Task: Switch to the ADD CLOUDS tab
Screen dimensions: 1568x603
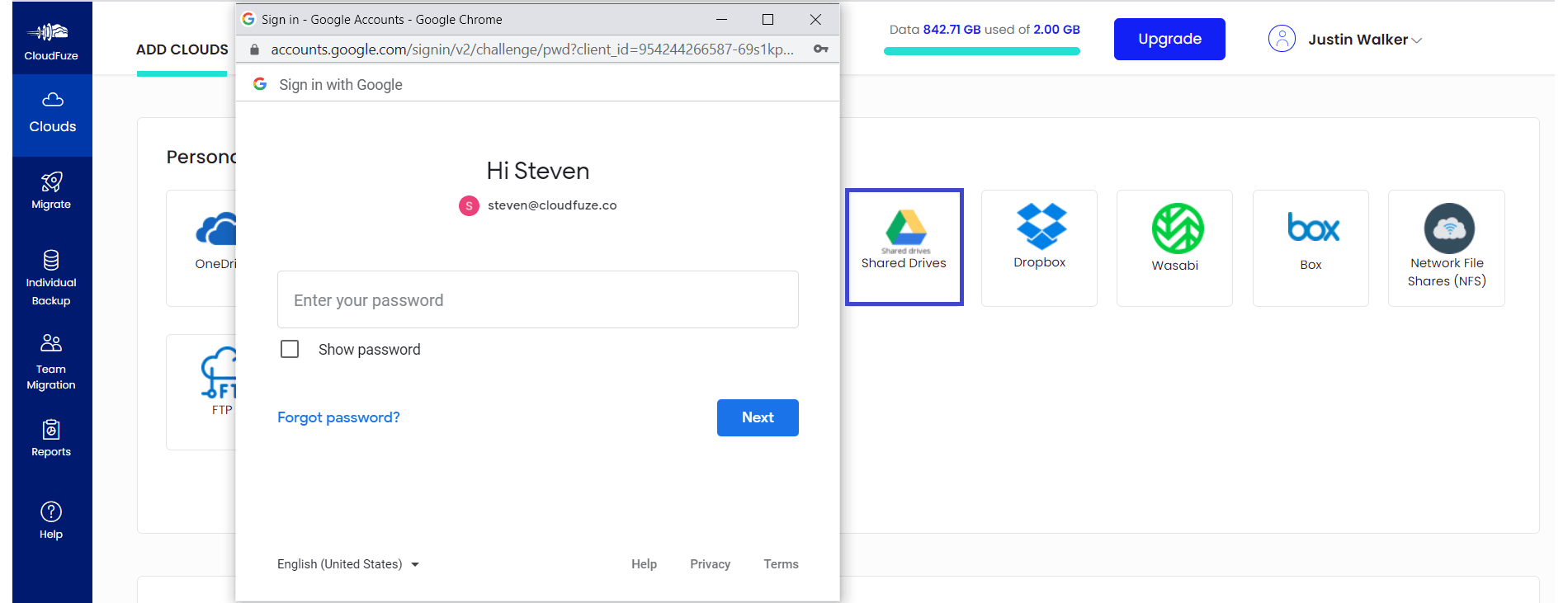Action: click(x=182, y=49)
